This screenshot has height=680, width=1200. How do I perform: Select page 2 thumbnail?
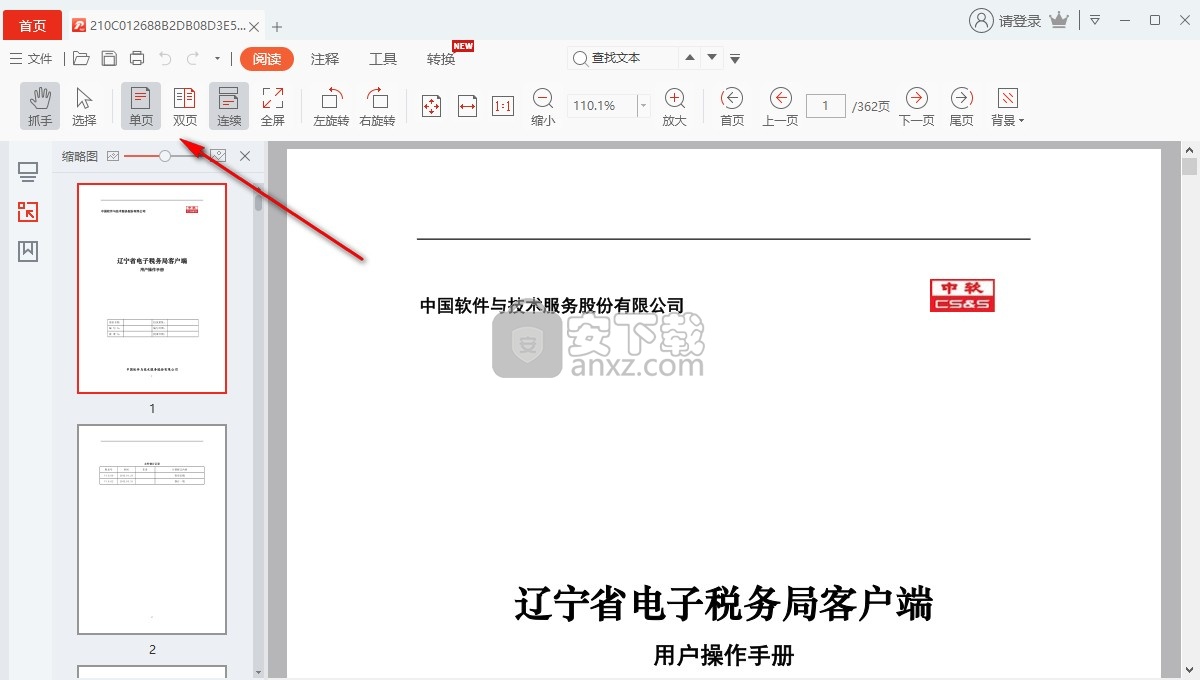click(x=152, y=529)
